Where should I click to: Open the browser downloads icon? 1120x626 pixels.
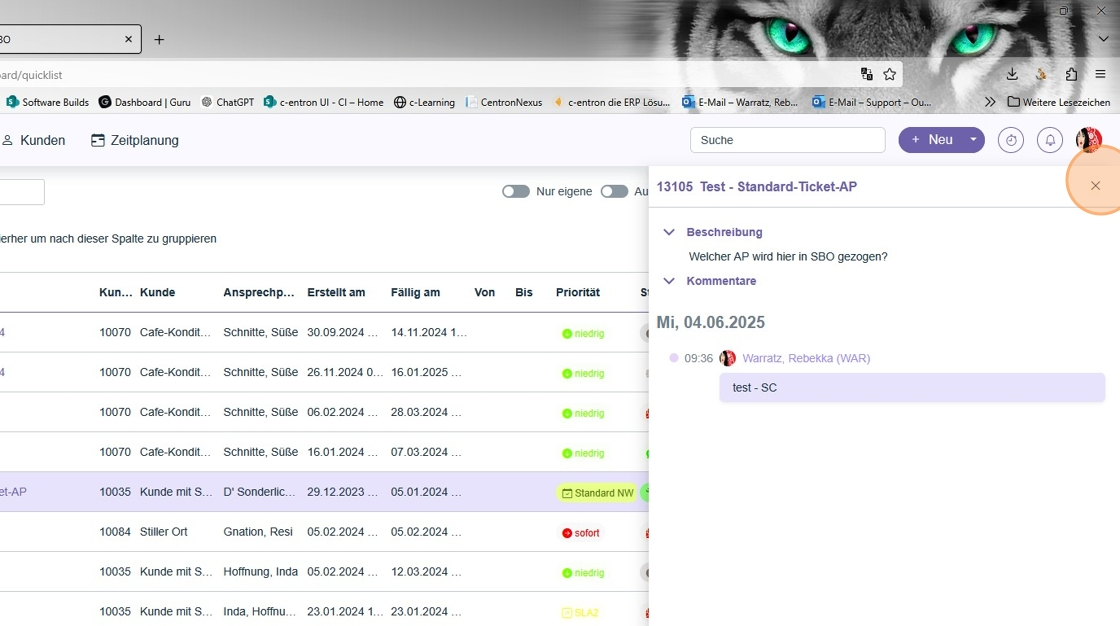point(1012,74)
